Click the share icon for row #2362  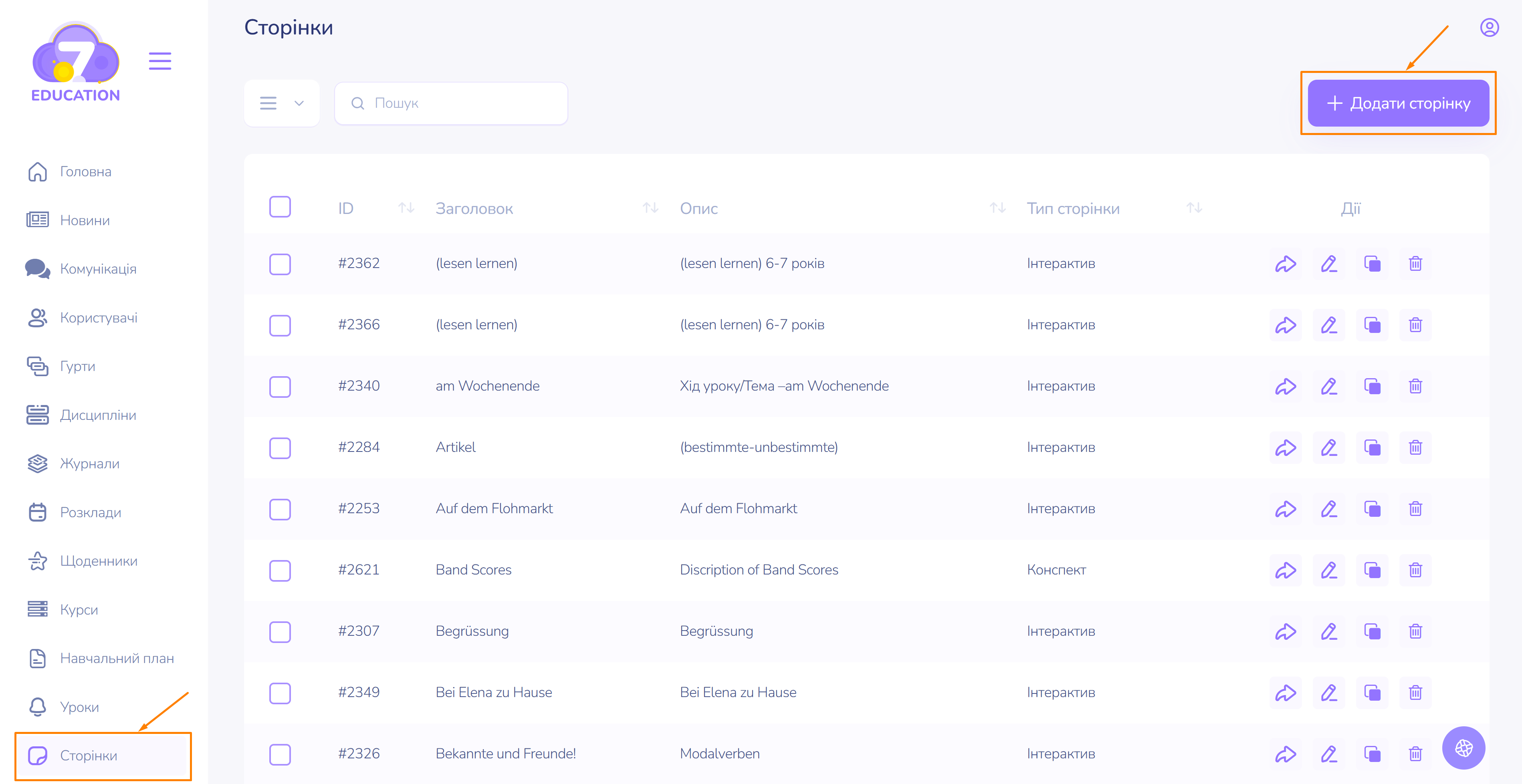[1286, 264]
